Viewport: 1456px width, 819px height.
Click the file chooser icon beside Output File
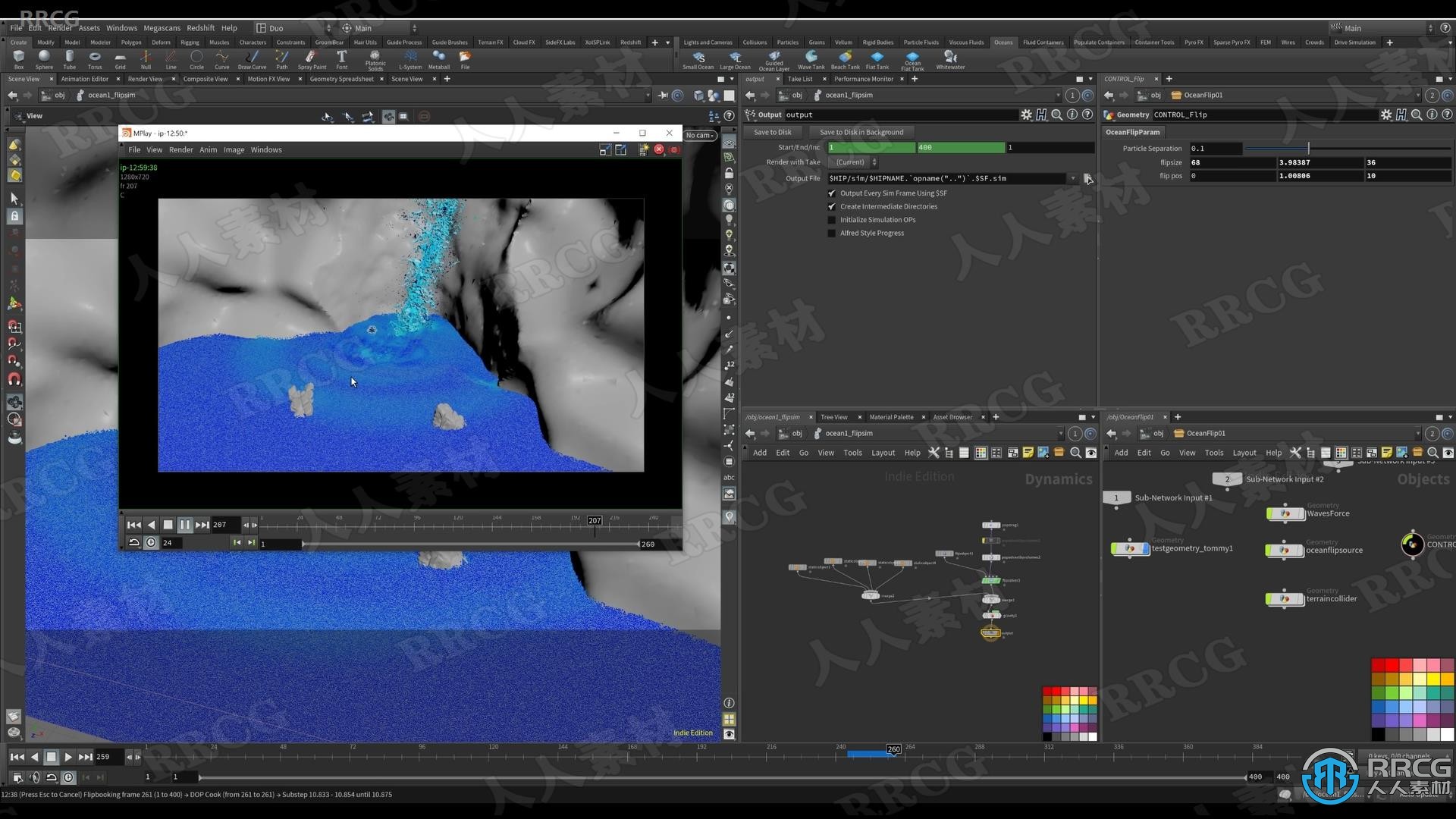(1088, 179)
